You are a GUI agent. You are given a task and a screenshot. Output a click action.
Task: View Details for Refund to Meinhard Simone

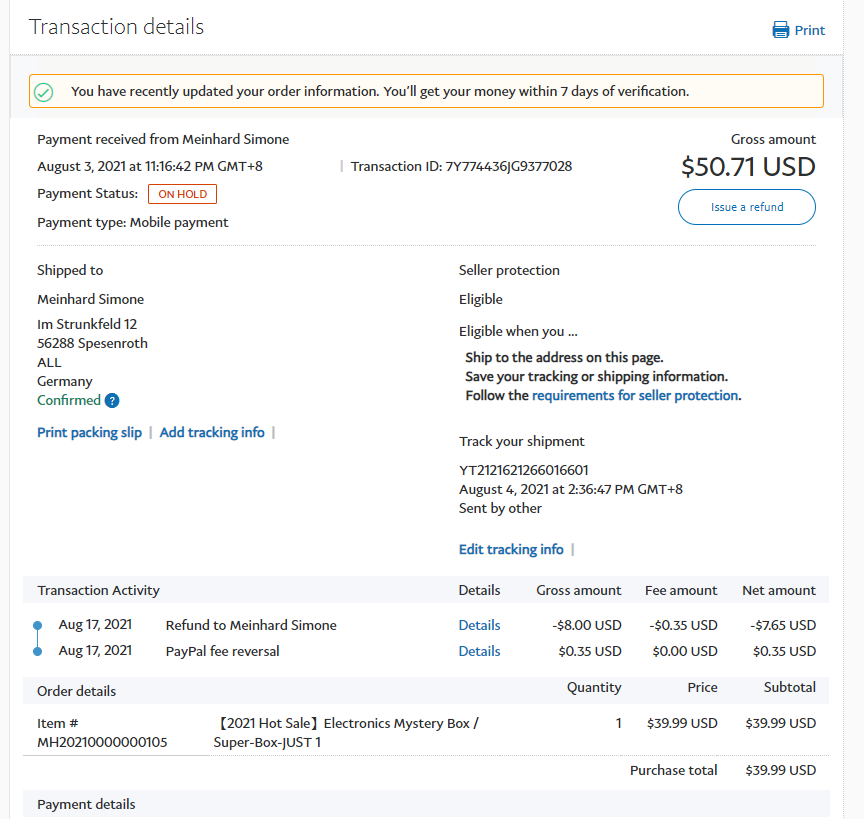479,626
